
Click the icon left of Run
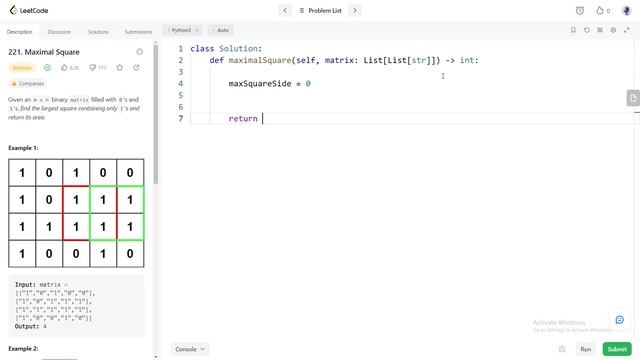coord(562,349)
